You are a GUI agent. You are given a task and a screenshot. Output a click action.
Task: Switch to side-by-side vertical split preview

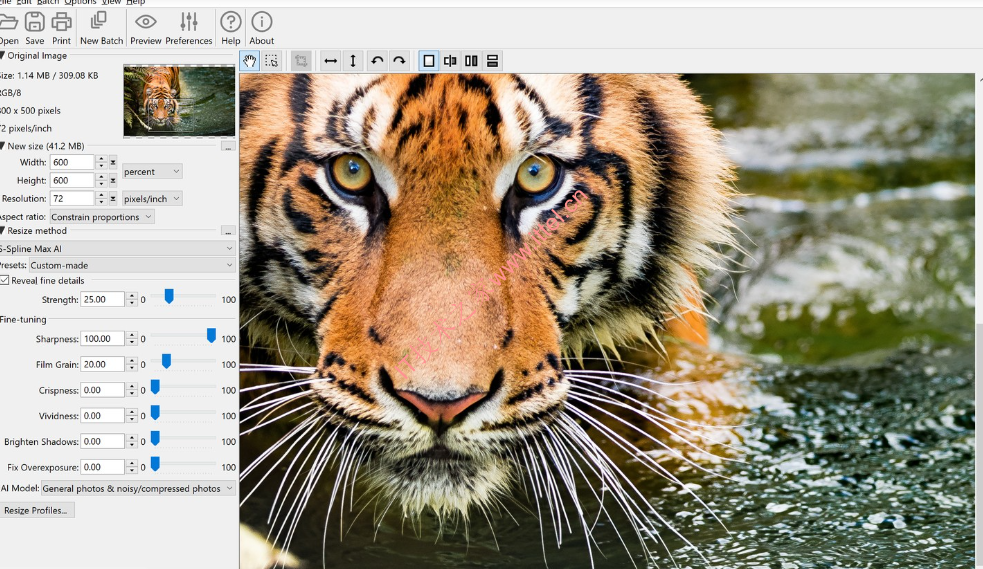pos(471,61)
